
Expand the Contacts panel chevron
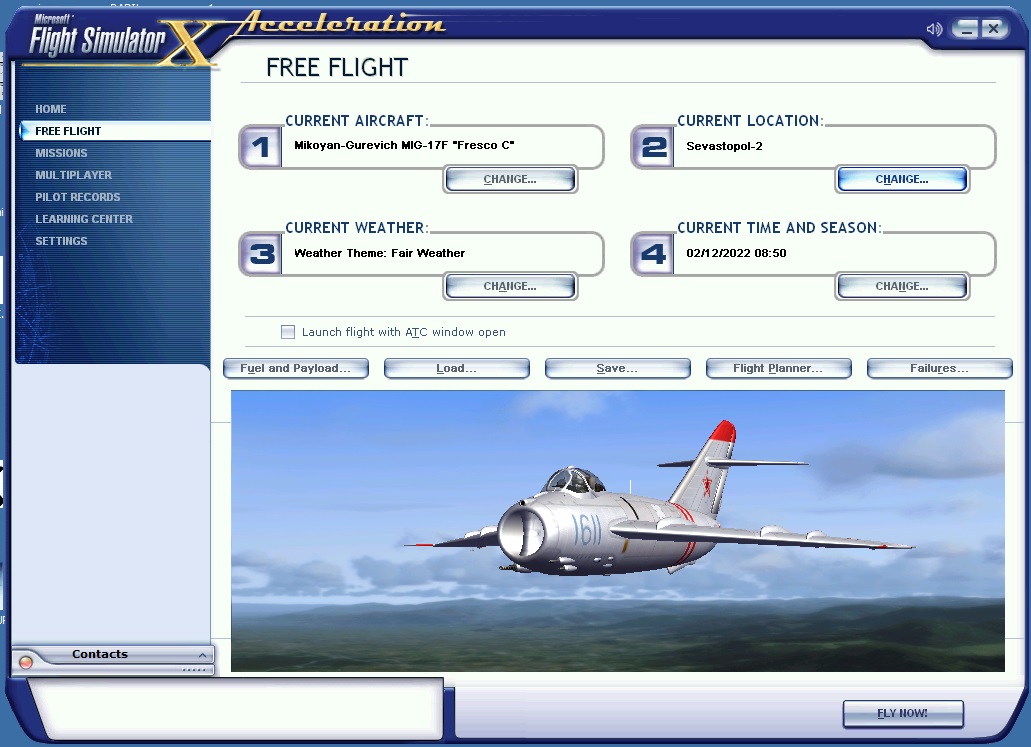pos(203,655)
